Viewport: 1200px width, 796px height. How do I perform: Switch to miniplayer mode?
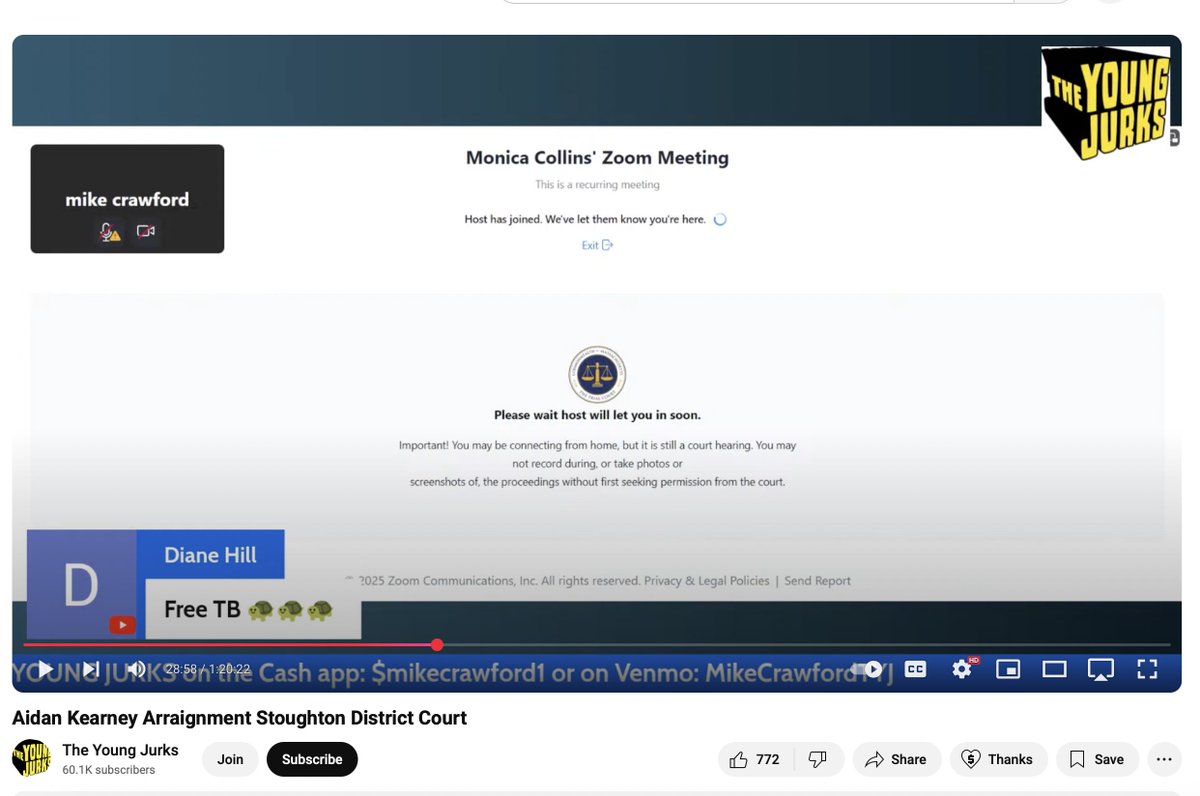(1008, 670)
